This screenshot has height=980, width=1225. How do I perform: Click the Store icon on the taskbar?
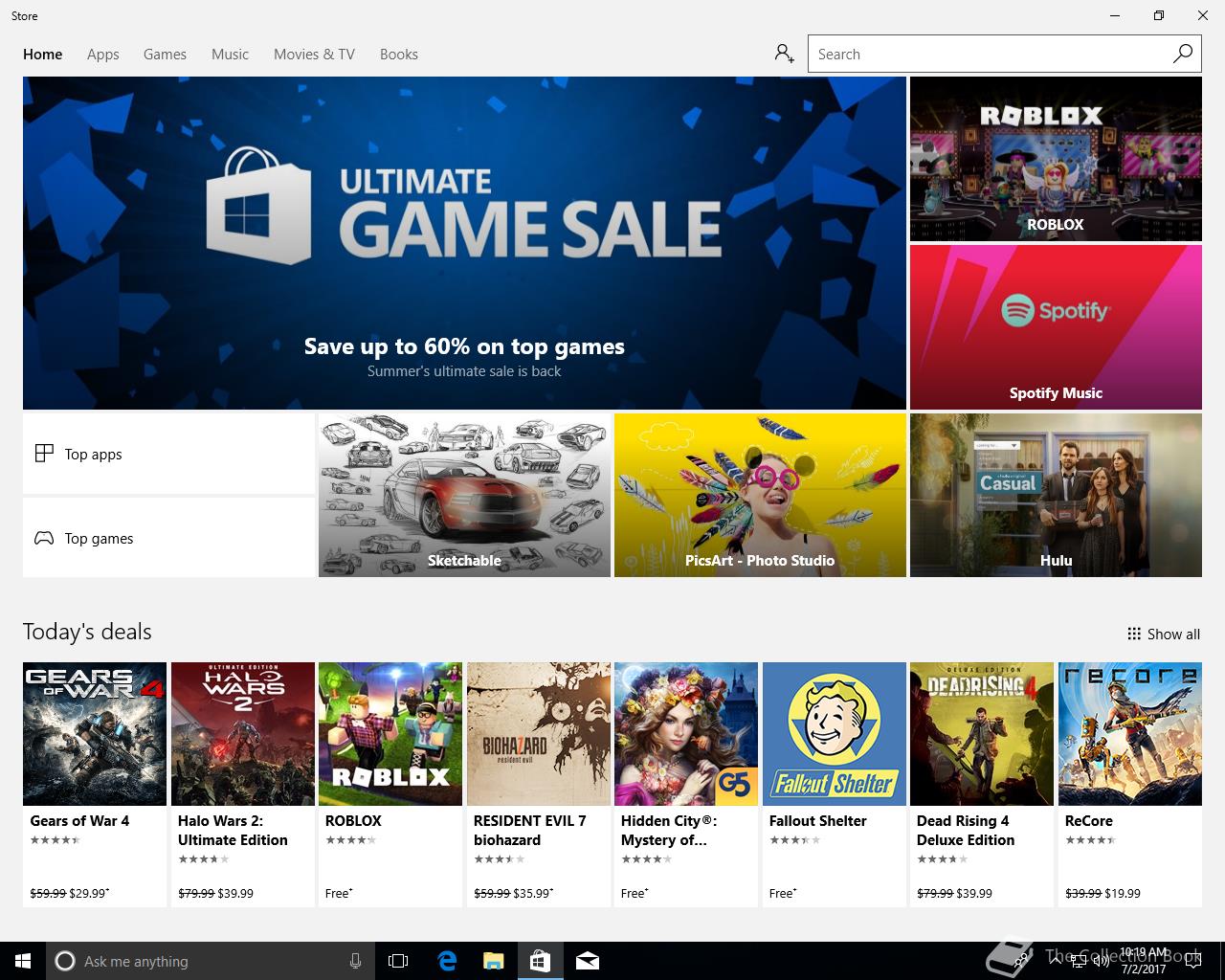tap(540, 961)
